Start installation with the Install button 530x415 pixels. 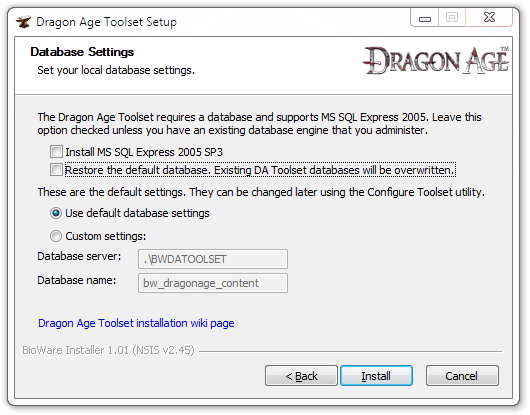pyautogui.click(x=376, y=375)
